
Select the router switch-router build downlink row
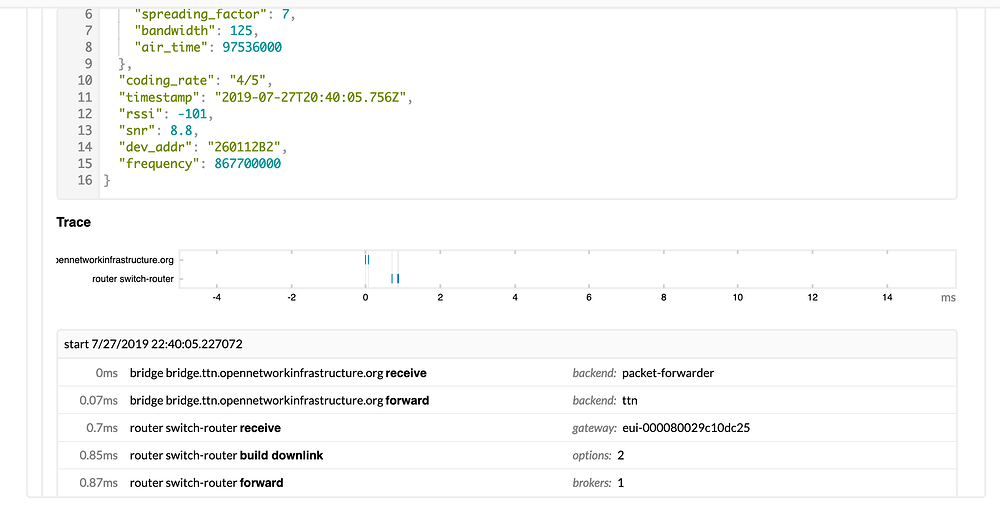tap(507, 455)
